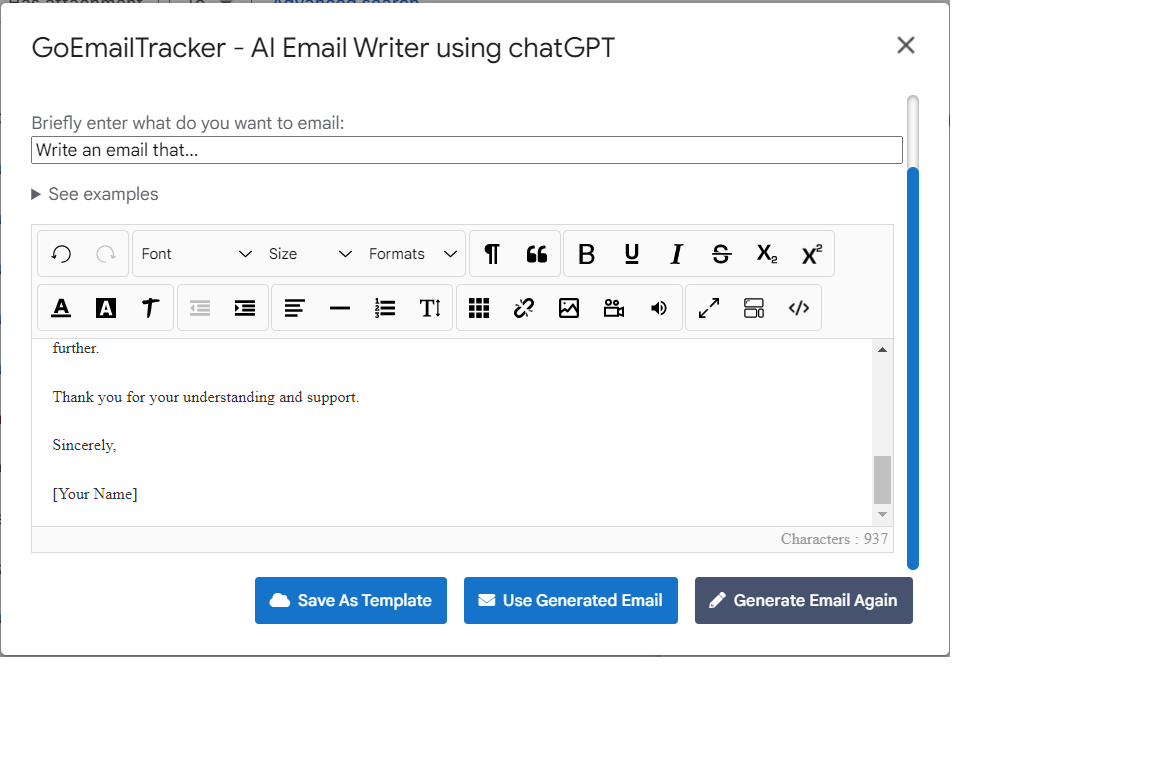Open the Formats dropdown
The height and width of the screenshot is (772, 1160).
pyautogui.click(x=415, y=253)
